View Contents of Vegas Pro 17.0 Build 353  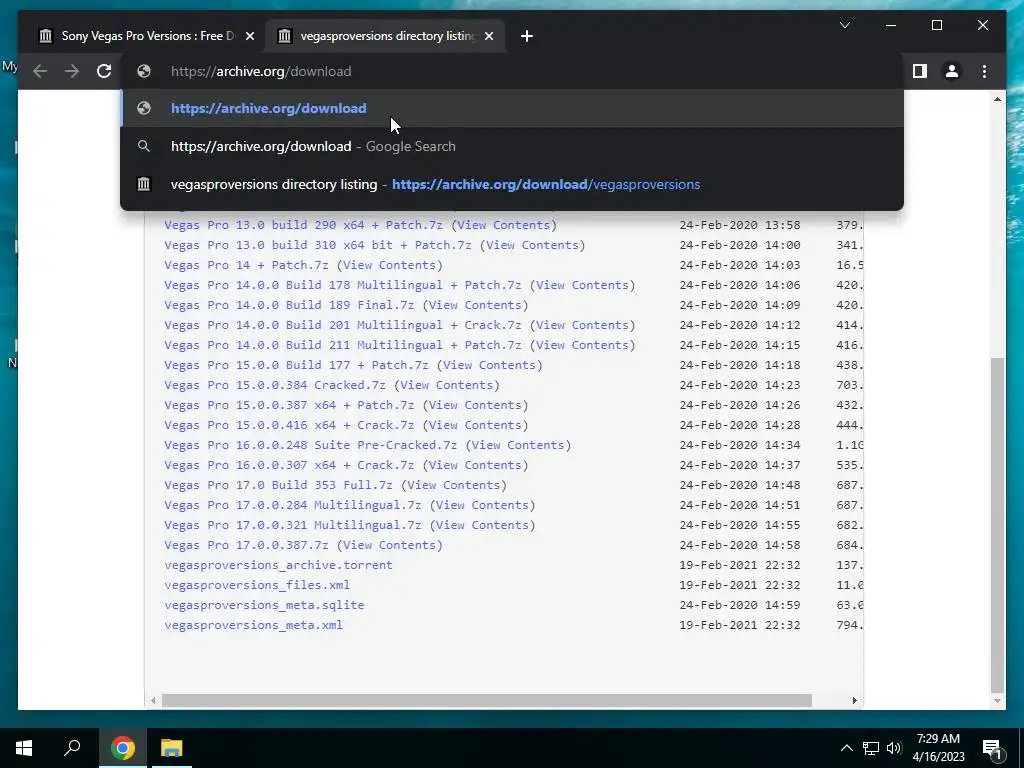(453, 485)
